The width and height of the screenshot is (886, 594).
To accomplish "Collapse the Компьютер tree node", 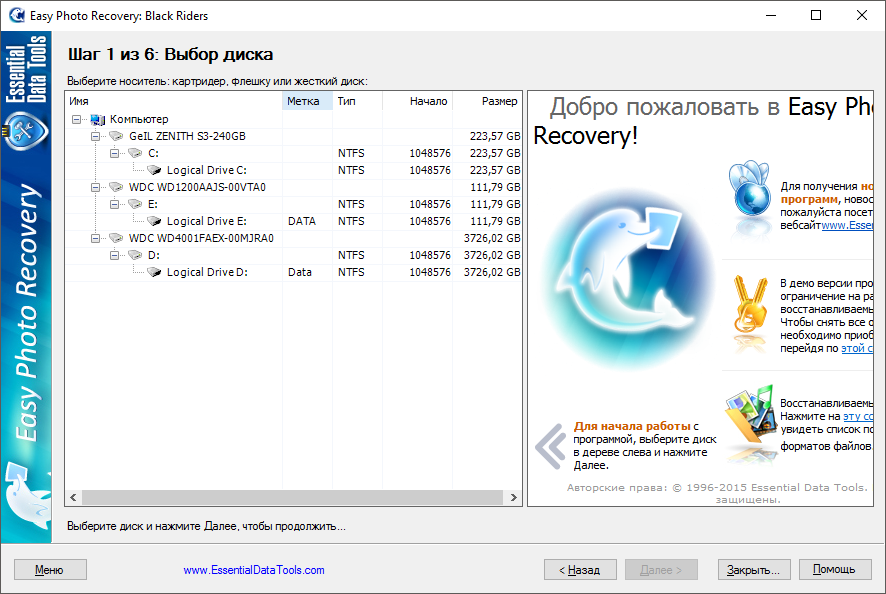I will pyautogui.click(x=76, y=119).
